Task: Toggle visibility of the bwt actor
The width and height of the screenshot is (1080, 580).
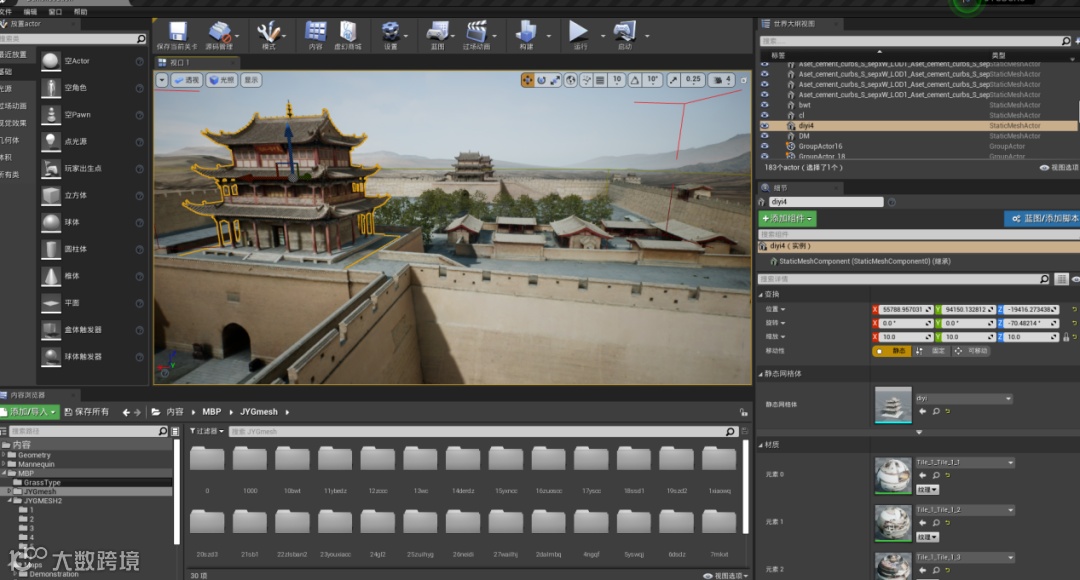Action: (x=765, y=105)
